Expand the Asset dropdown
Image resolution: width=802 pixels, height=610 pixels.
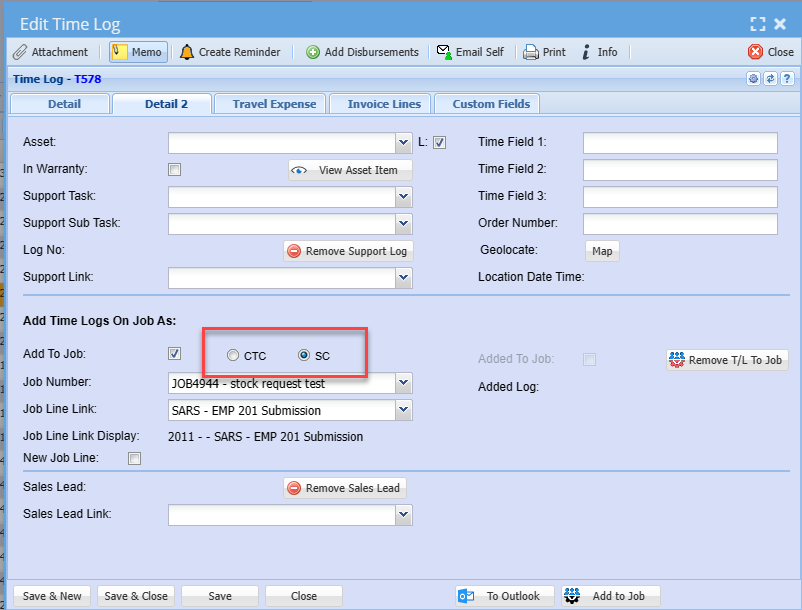click(x=403, y=143)
